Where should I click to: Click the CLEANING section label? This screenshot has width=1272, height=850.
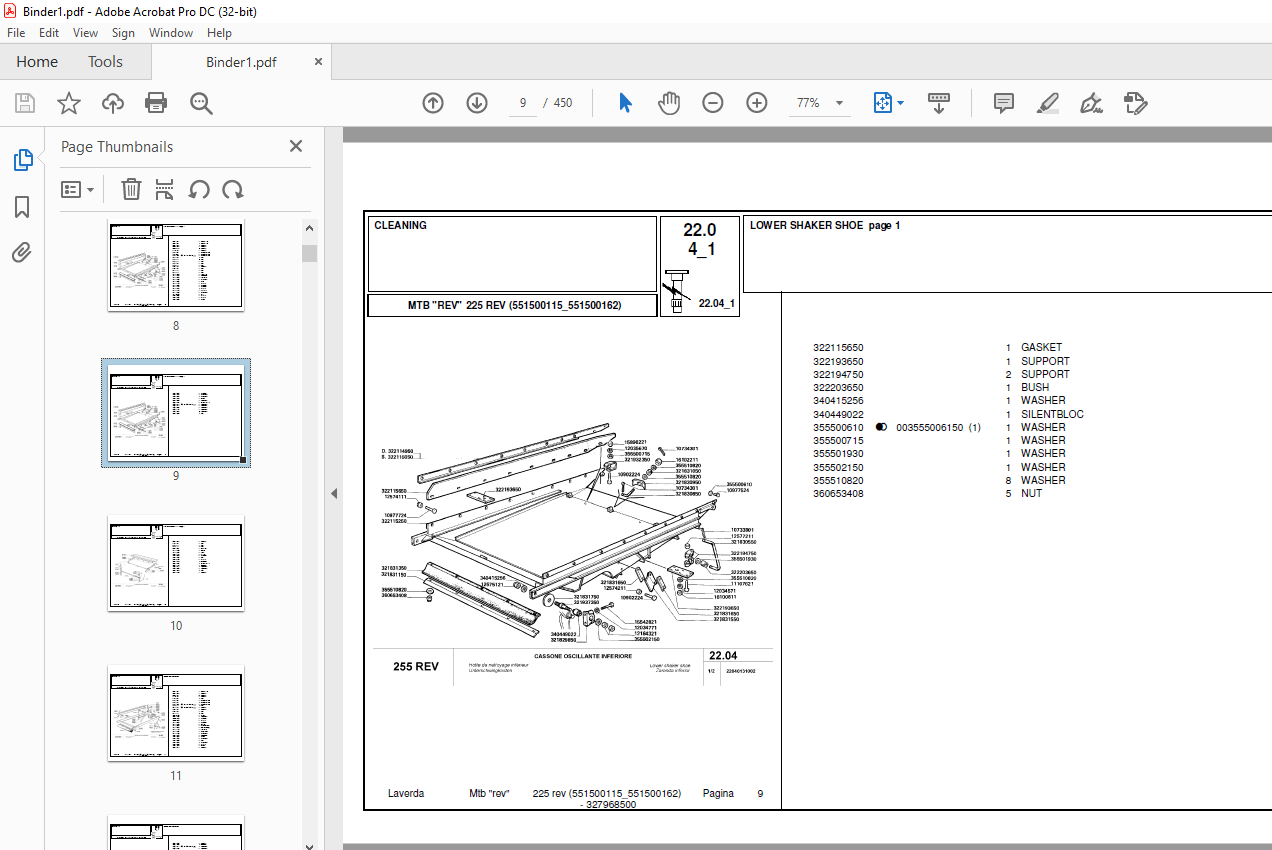click(x=400, y=226)
